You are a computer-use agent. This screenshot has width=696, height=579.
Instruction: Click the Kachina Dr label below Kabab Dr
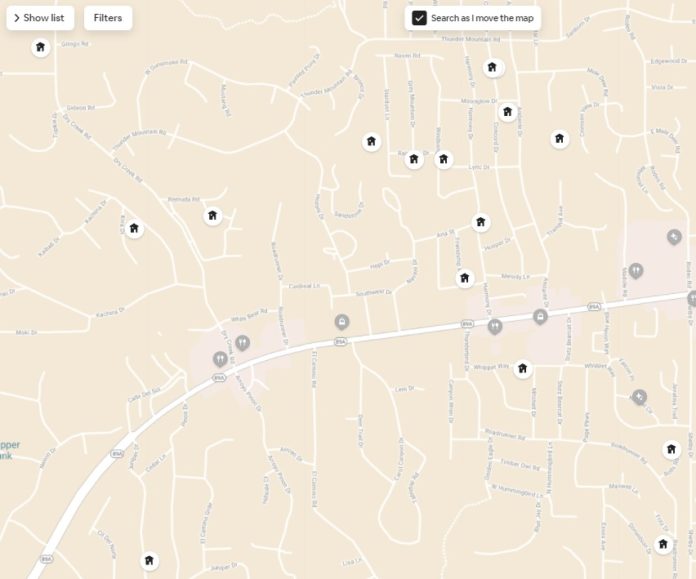pos(111,312)
